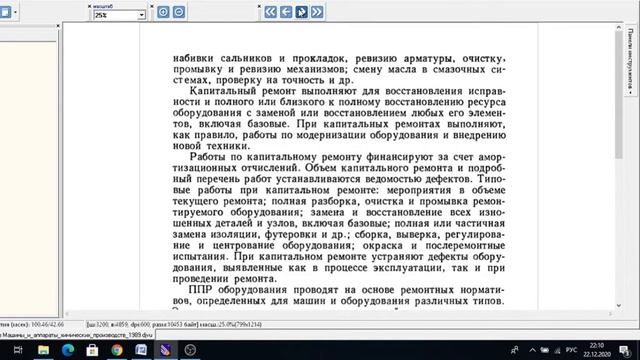Go to the previous page
The height and width of the screenshot is (360, 640).
click(x=286, y=12)
